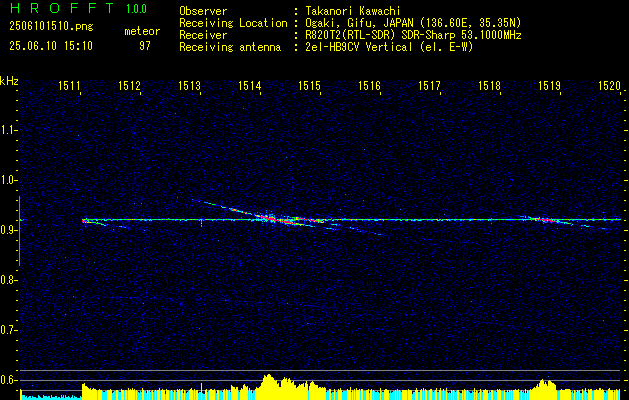629x400 pixels.
Task: Click the meteor label
Action: (142, 31)
